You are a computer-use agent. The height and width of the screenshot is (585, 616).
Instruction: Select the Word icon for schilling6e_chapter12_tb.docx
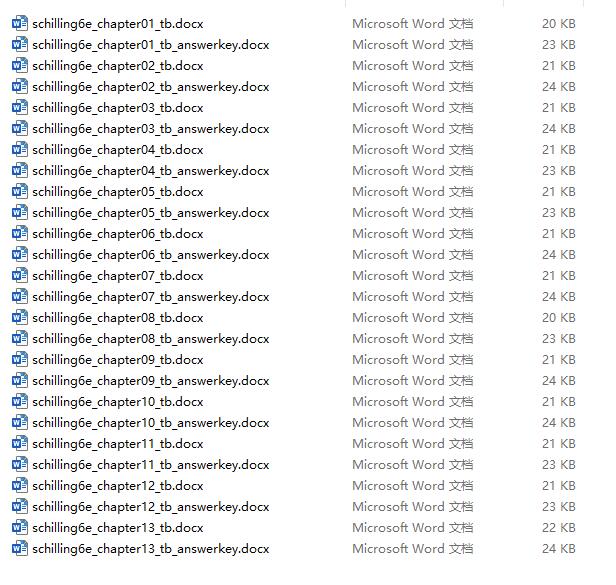tap(20, 486)
